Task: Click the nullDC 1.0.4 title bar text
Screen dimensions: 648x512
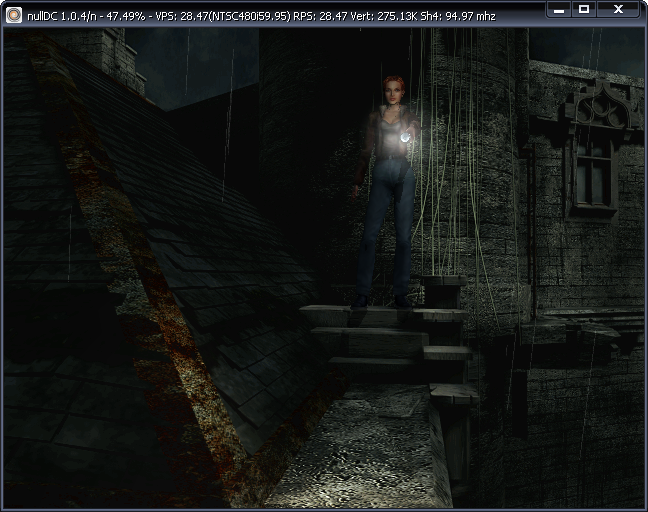Action: coord(261,16)
